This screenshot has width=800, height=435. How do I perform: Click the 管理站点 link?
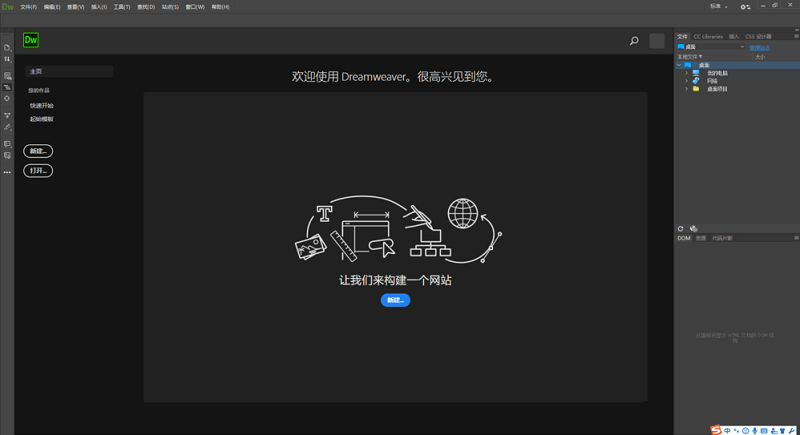coord(759,47)
